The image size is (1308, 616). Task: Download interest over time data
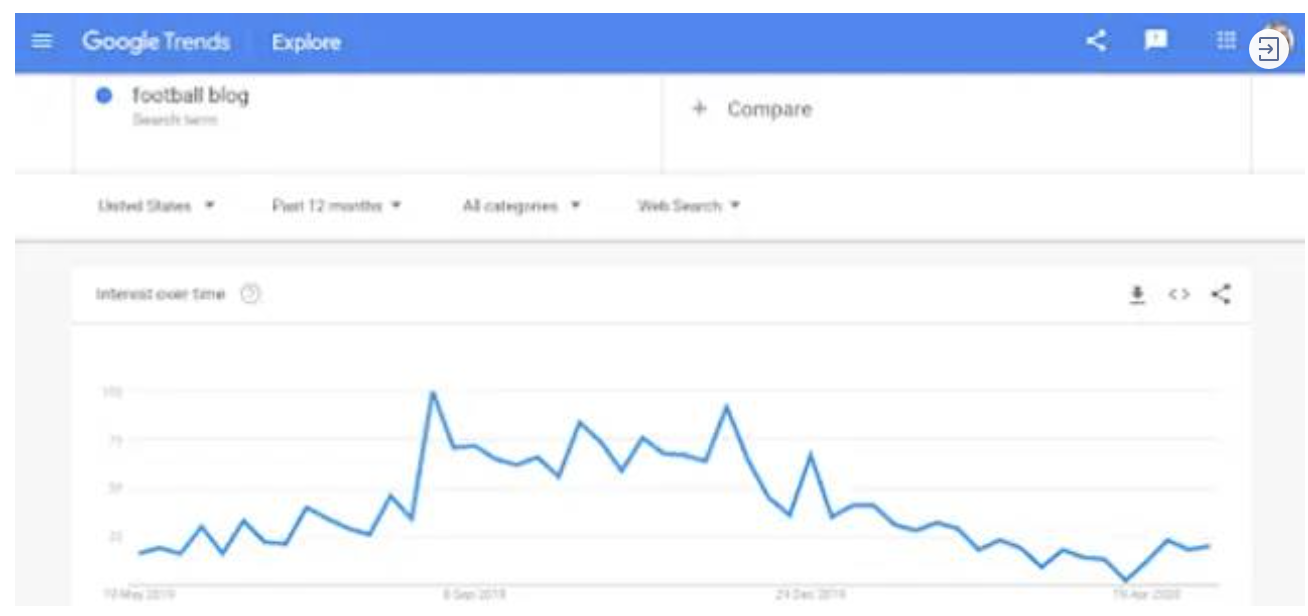coord(1137,294)
